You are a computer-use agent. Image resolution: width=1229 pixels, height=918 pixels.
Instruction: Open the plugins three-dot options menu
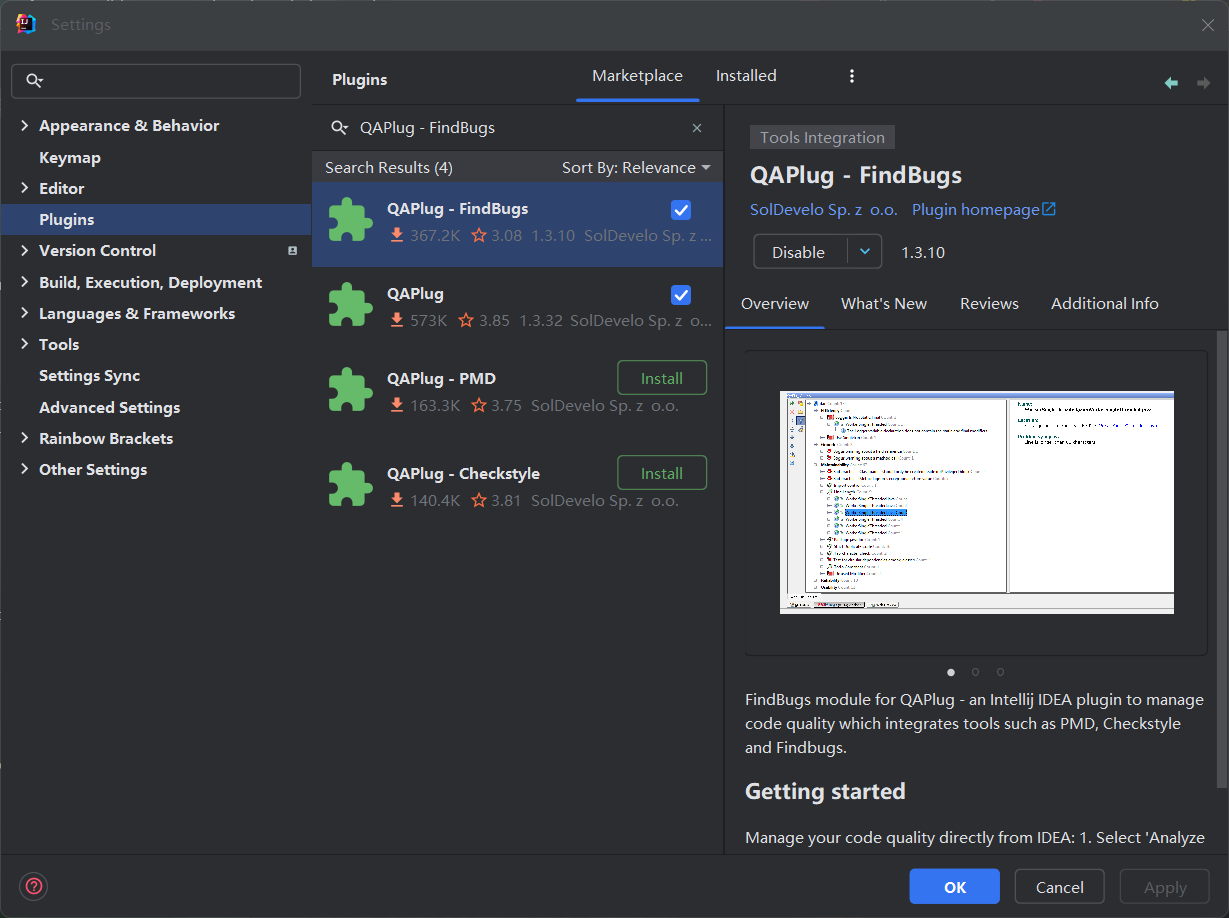[852, 76]
